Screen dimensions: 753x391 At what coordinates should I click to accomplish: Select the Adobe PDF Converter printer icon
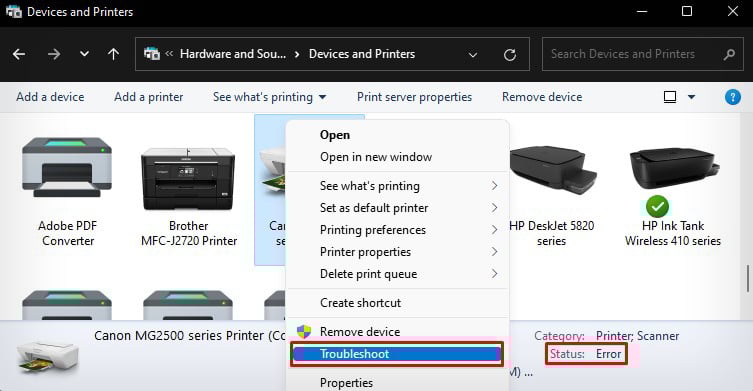[67, 167]
